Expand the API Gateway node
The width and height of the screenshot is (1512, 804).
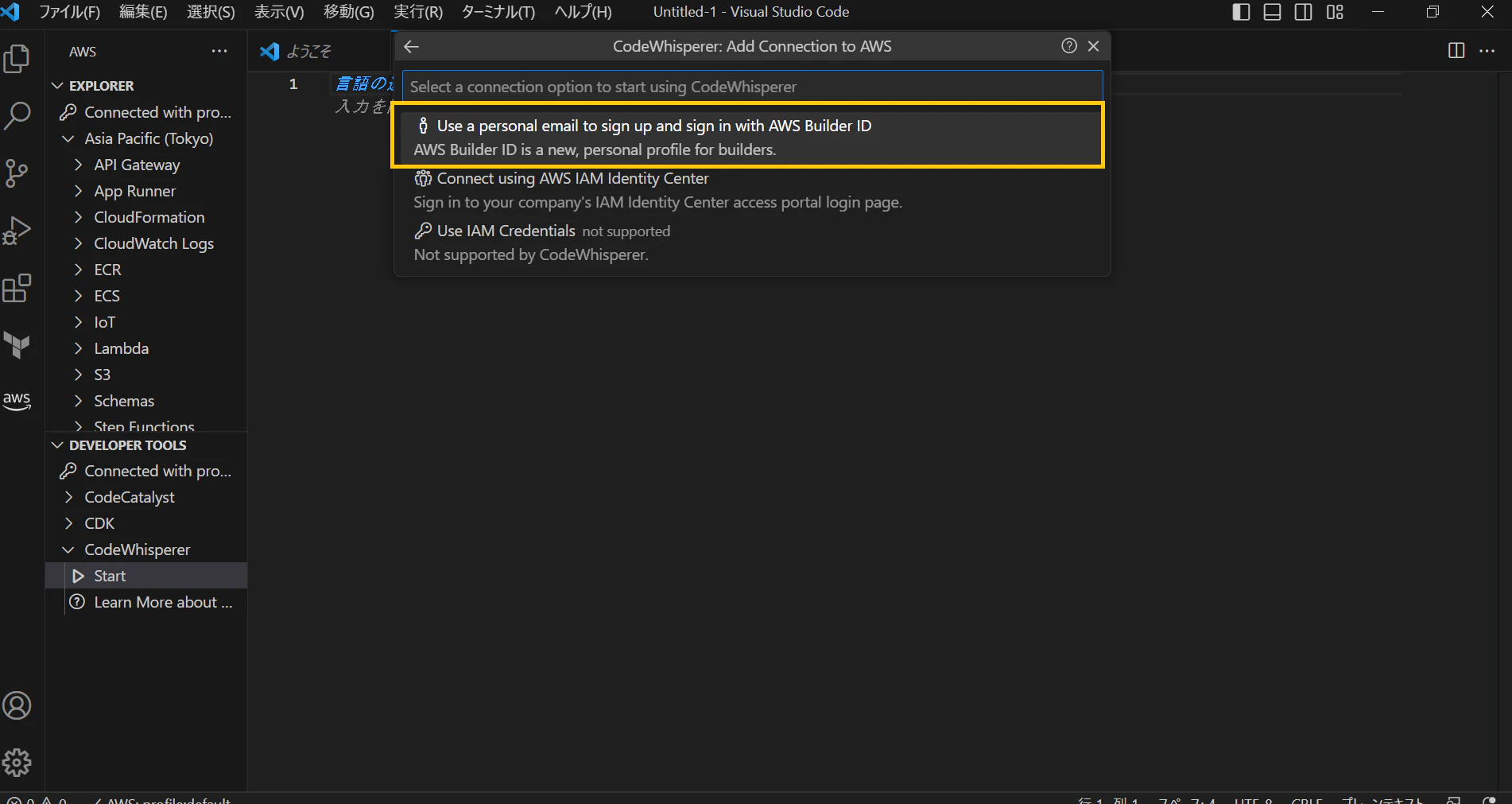coord(78,165)
